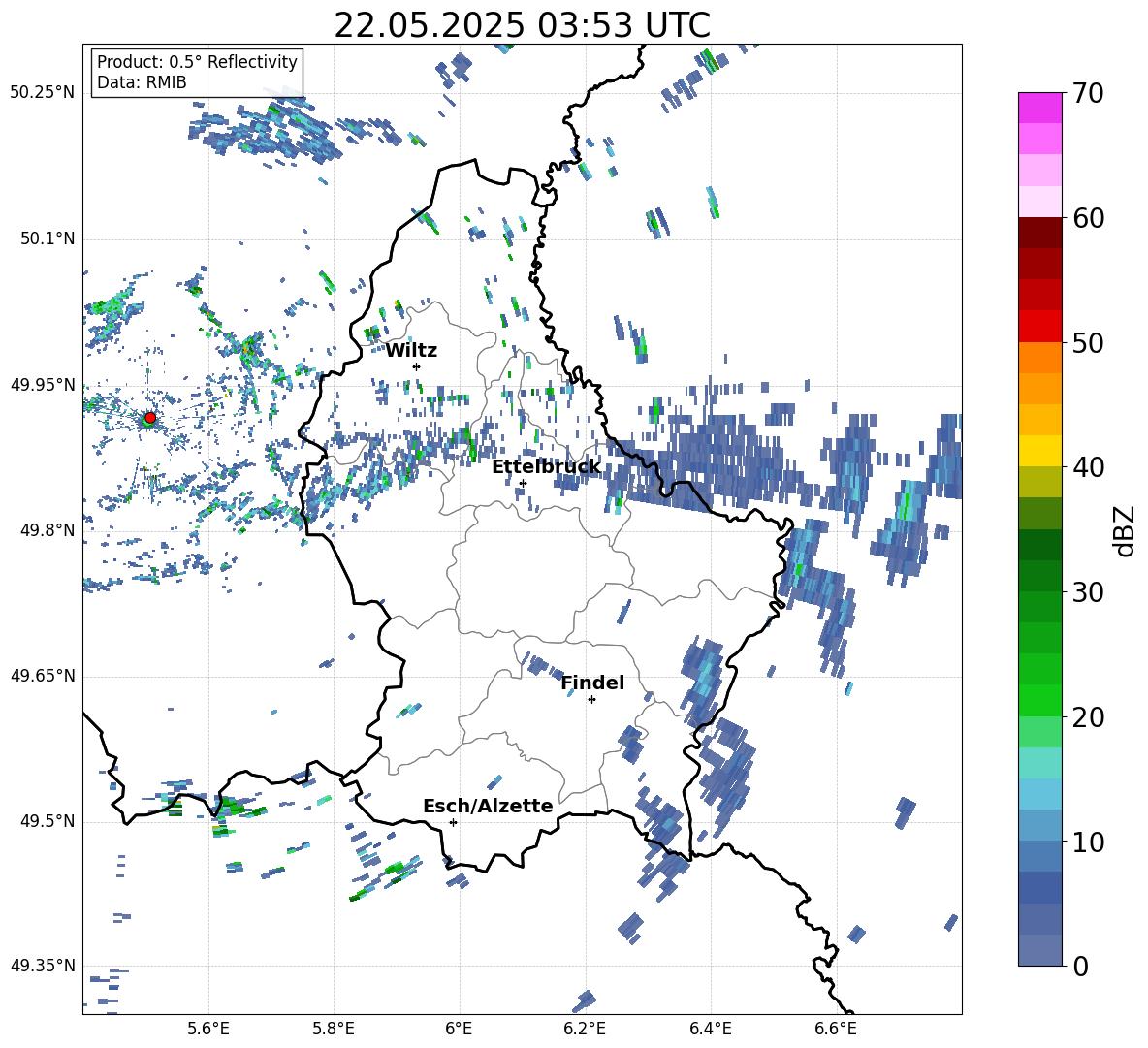Click the 10 dBZ colorbar label

coord(1088,842)
